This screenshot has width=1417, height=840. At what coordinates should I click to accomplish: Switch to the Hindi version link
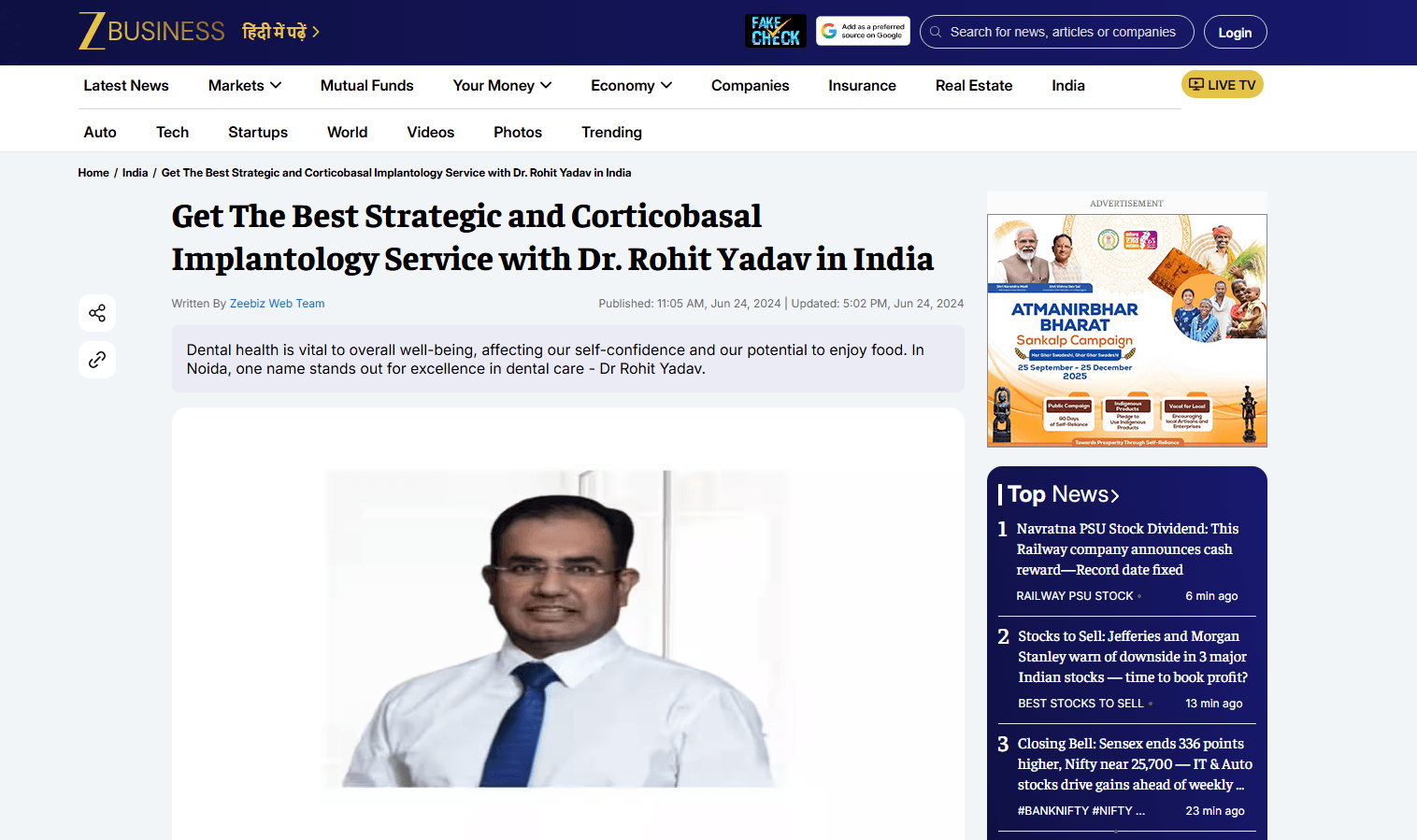[280, 32]
